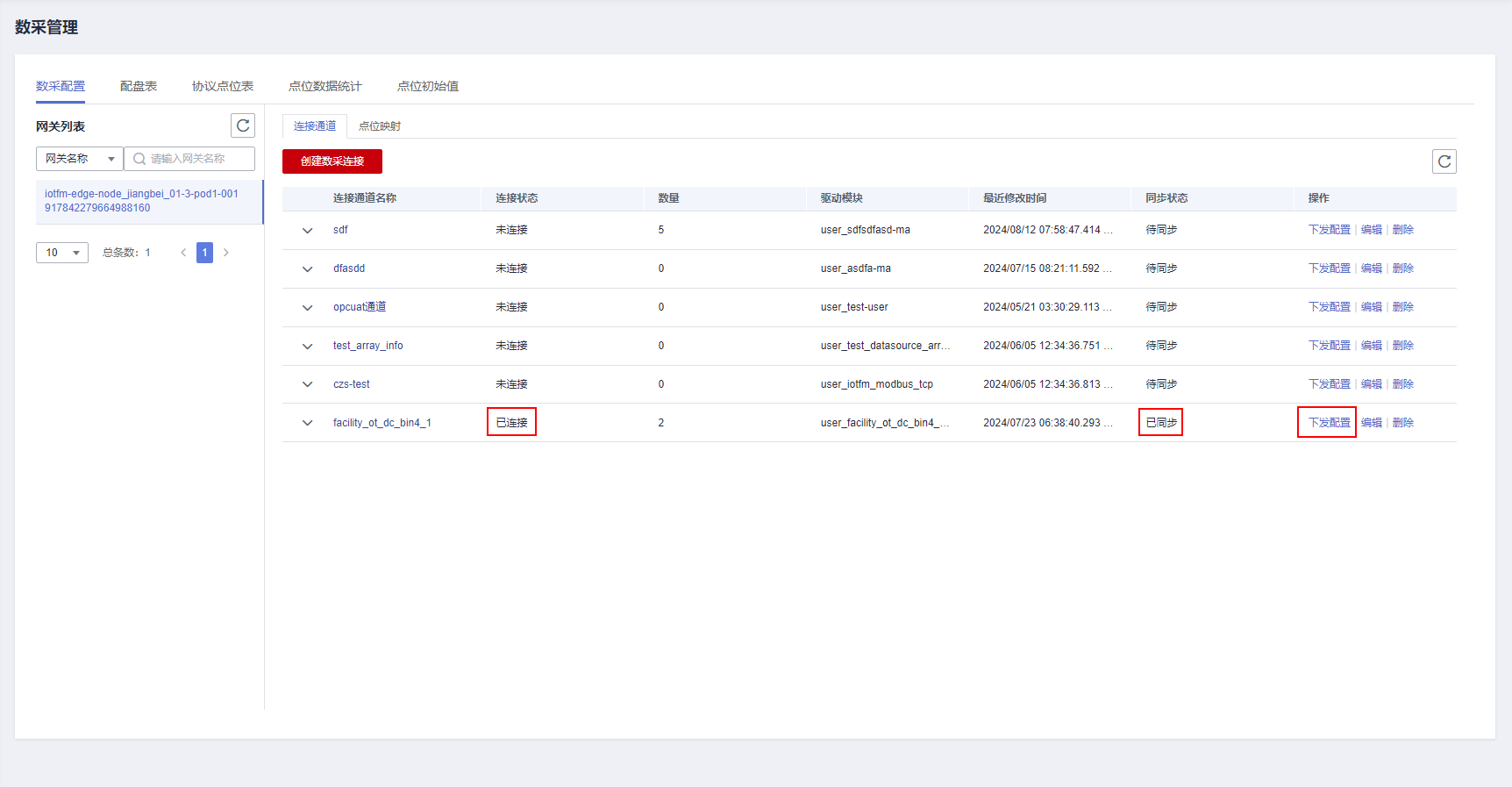Click the refresh icon above the connection table
Screen dimensions: 1512x787
click(1444, 161)
